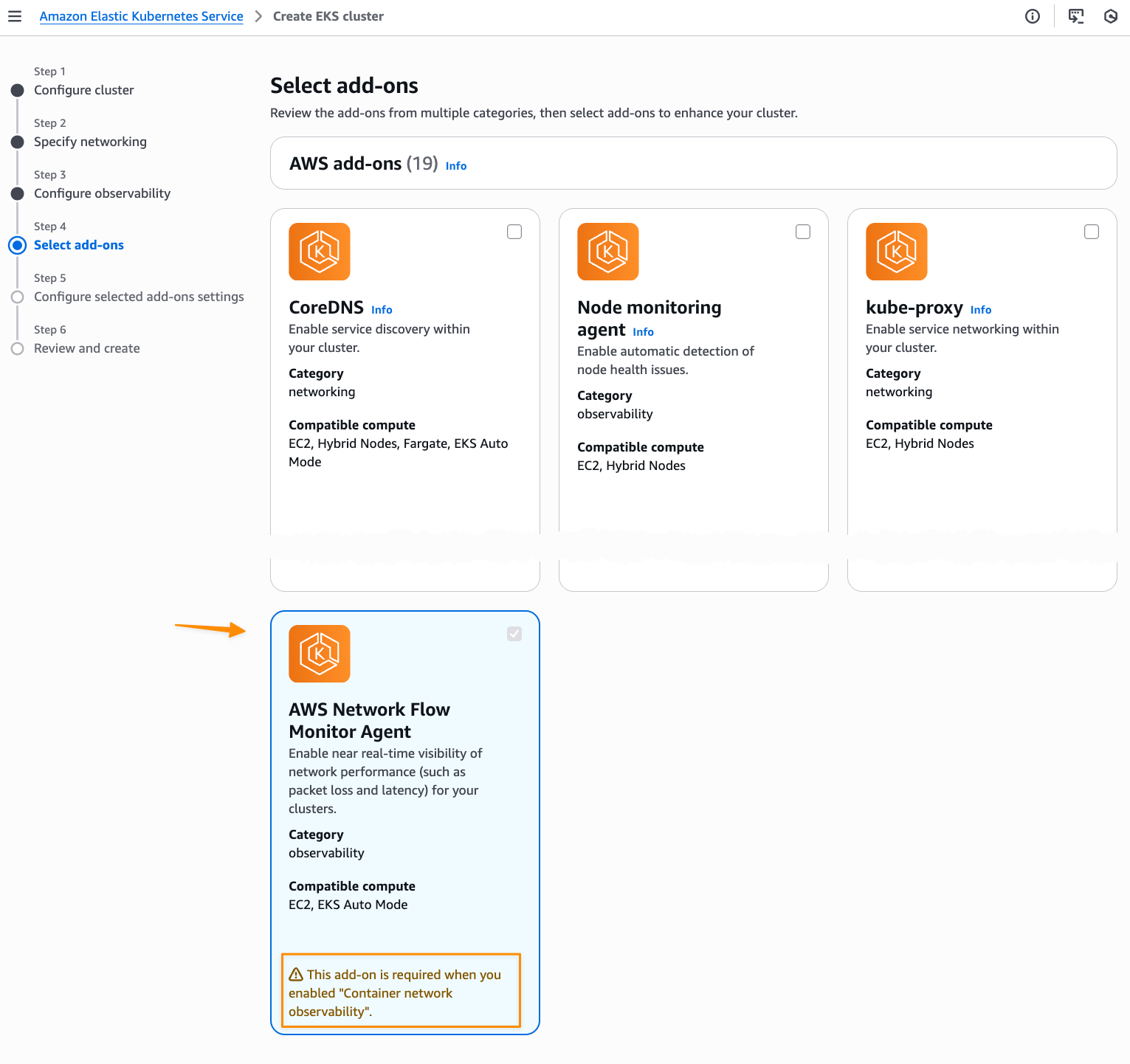Click the hexagon settings icon in header

(1111, 16)
